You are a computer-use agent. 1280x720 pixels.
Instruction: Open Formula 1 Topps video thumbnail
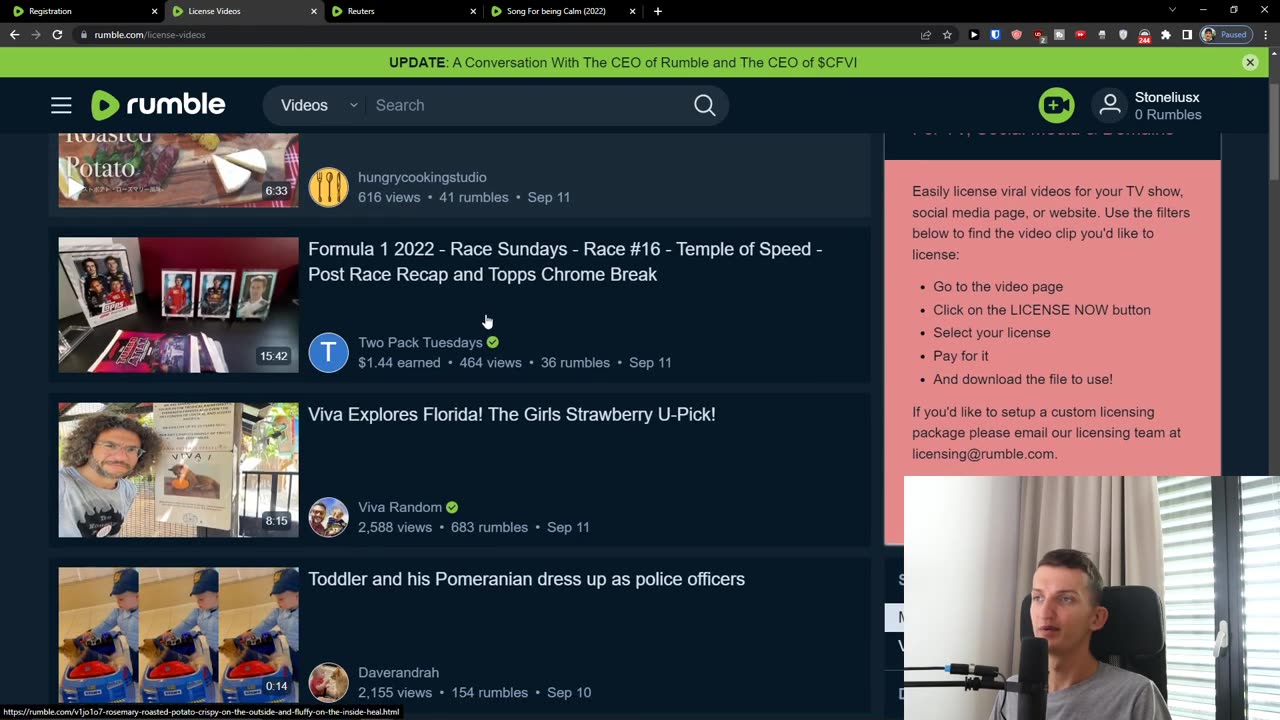(x=178, y=305)
